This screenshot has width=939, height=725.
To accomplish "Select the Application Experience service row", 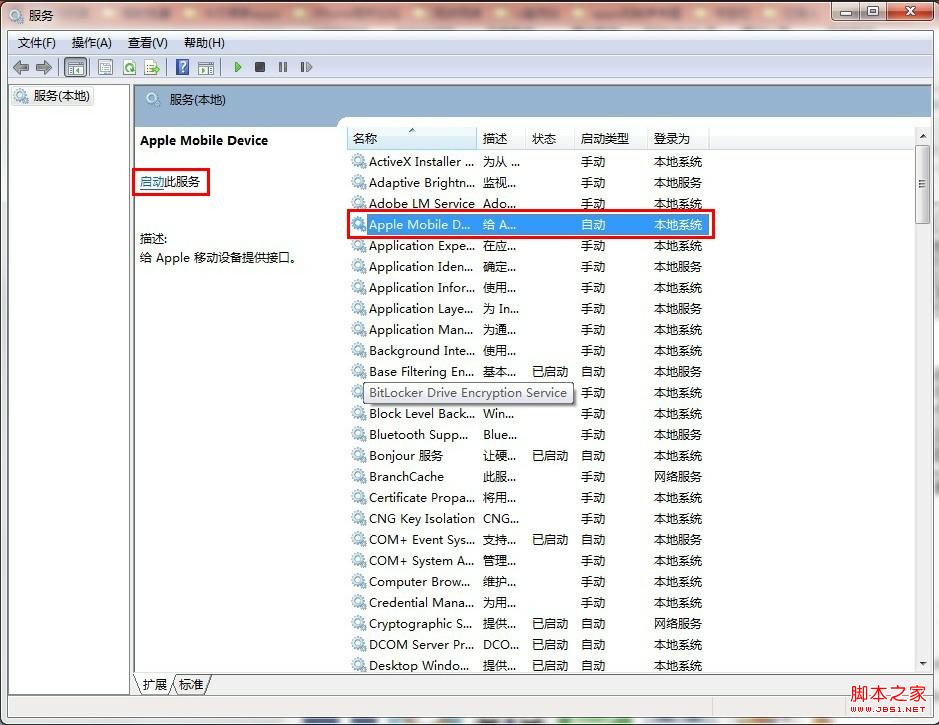I will pos(528,245).
